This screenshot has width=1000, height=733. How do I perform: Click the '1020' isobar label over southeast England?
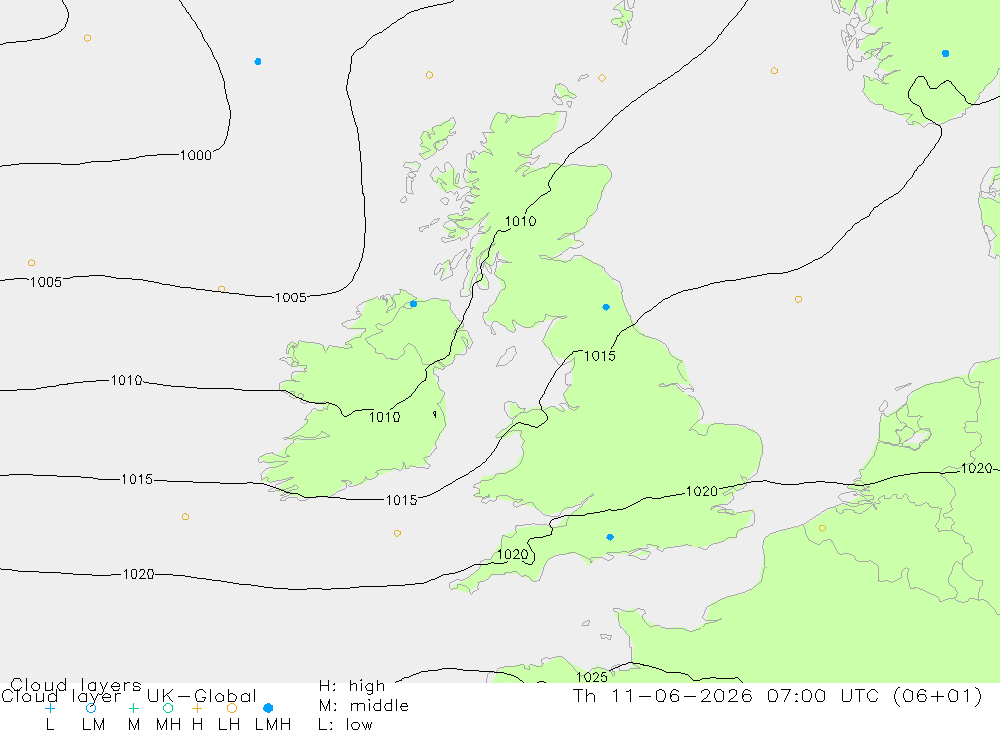pos(702,491)
